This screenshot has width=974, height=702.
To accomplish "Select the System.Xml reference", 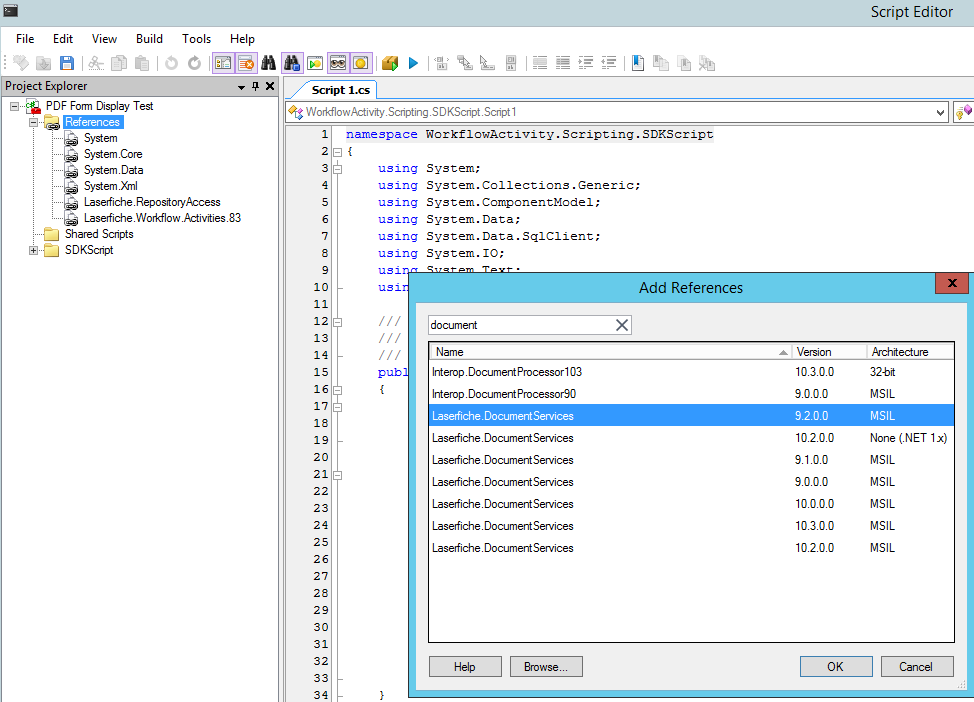I will point(111,186).
